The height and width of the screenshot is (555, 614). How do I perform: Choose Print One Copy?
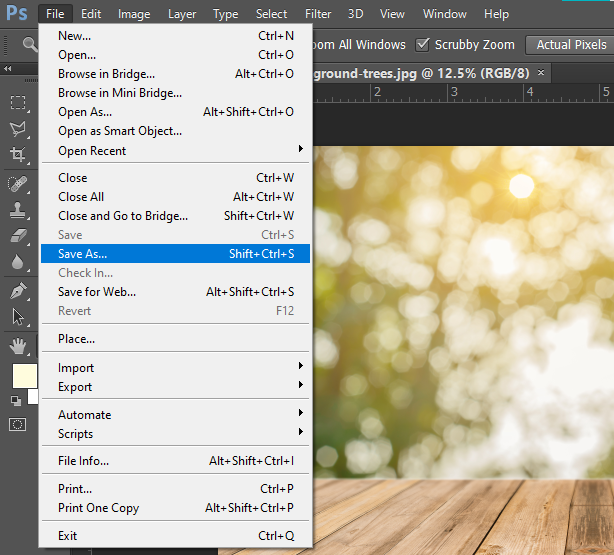pos(175,508)
